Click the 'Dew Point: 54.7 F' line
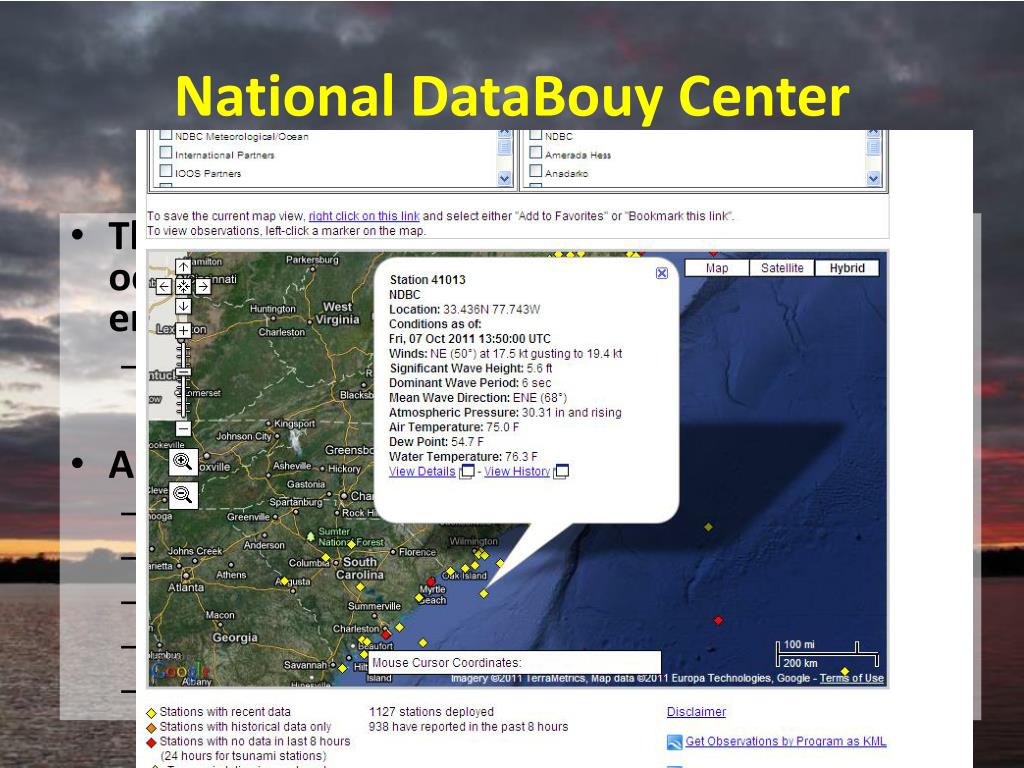The height and width of the screenshot is (768, 1024). pyautogui.click(x=436, y=442)
